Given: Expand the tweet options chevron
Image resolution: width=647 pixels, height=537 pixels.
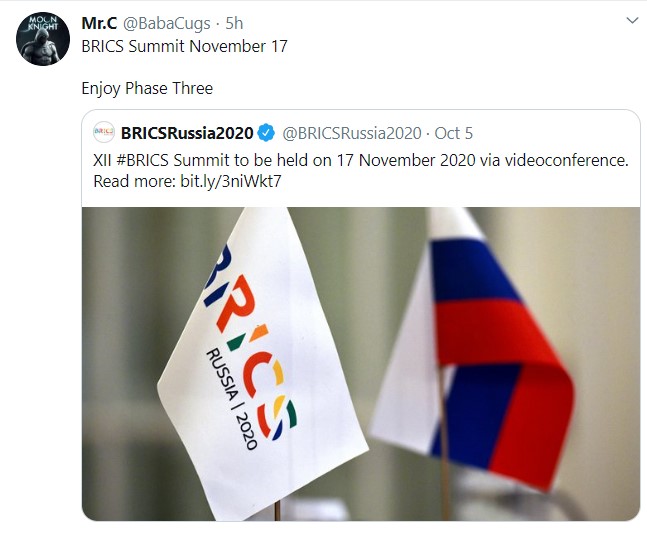Looking at the screenshot, I should [x=631, y=21].
